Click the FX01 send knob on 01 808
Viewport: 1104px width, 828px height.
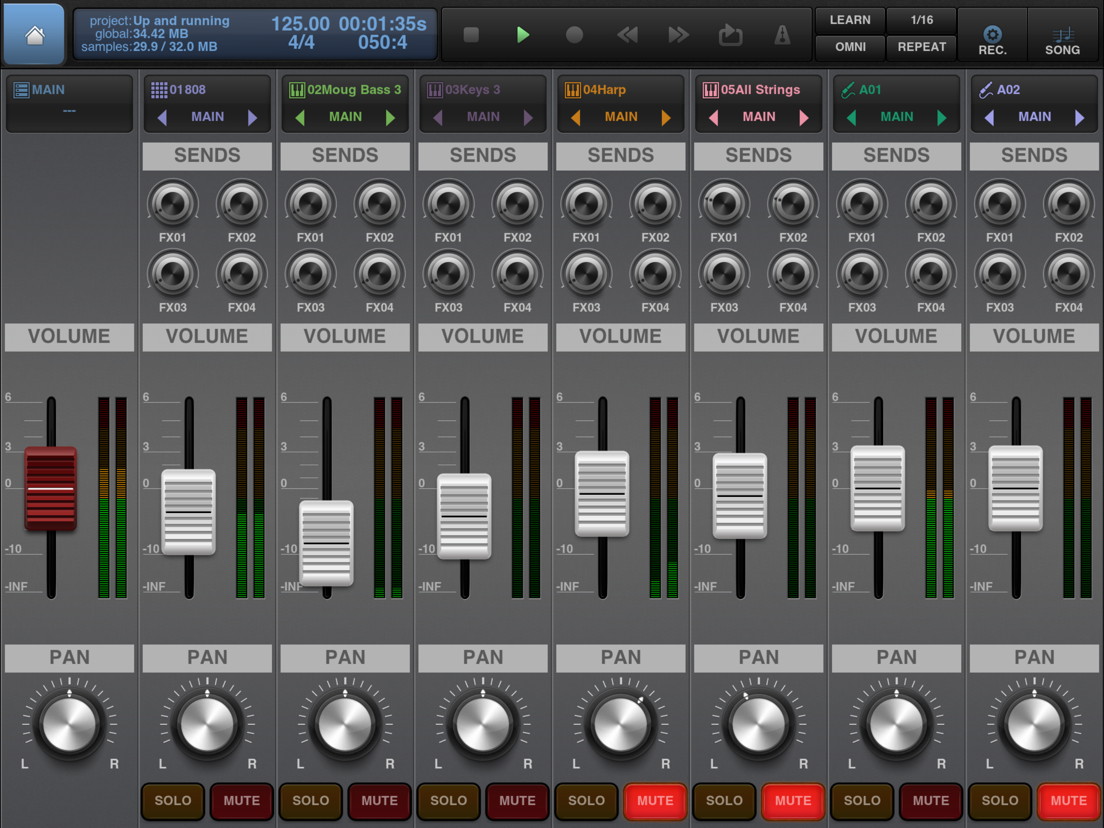point(172,204)
